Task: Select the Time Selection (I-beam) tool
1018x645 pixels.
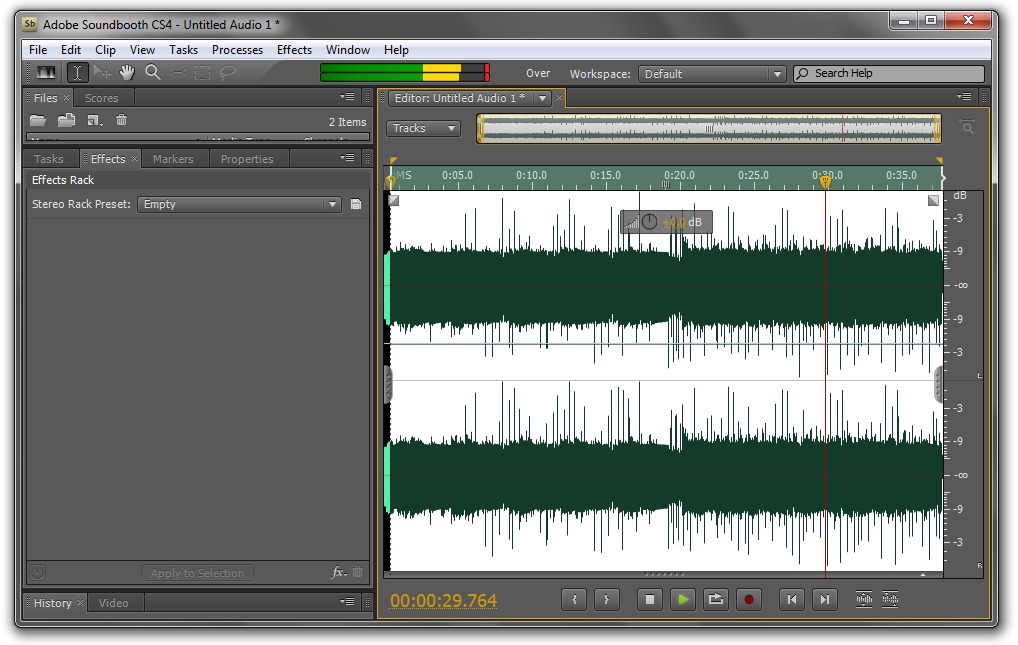Action: click(x=77, y=73)
